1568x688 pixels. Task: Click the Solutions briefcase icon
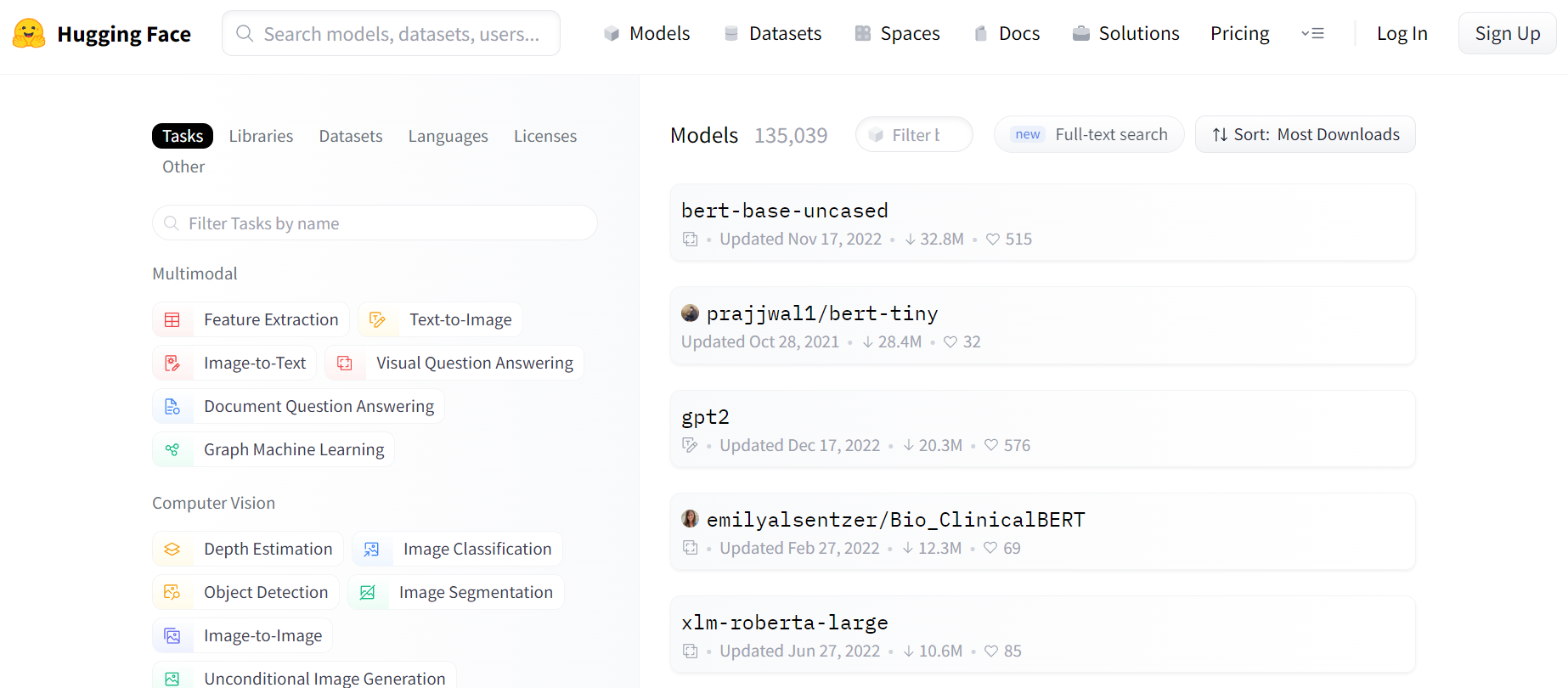[x=1081, y=33]
